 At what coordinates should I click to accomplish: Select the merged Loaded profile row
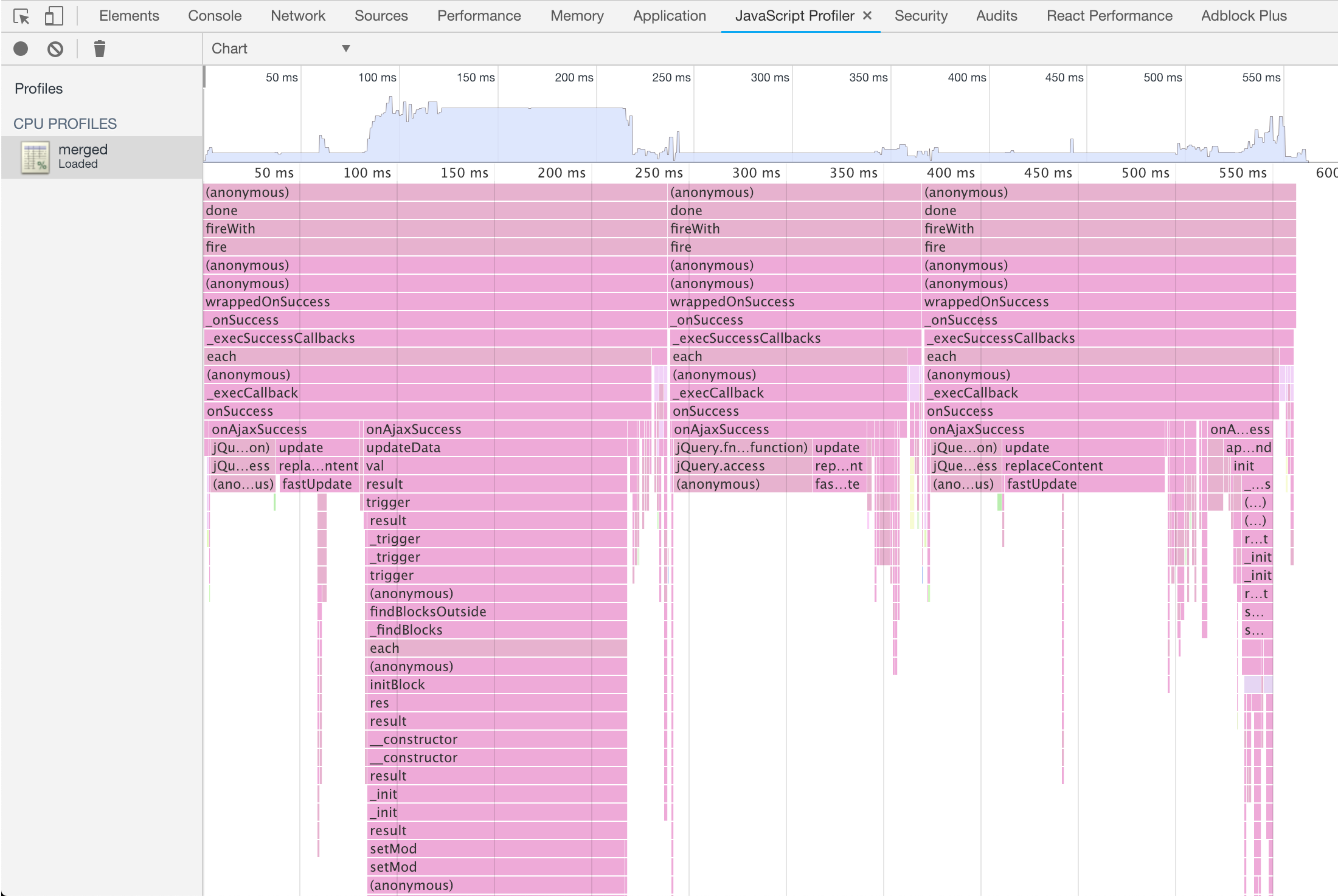tap(102, 157)
